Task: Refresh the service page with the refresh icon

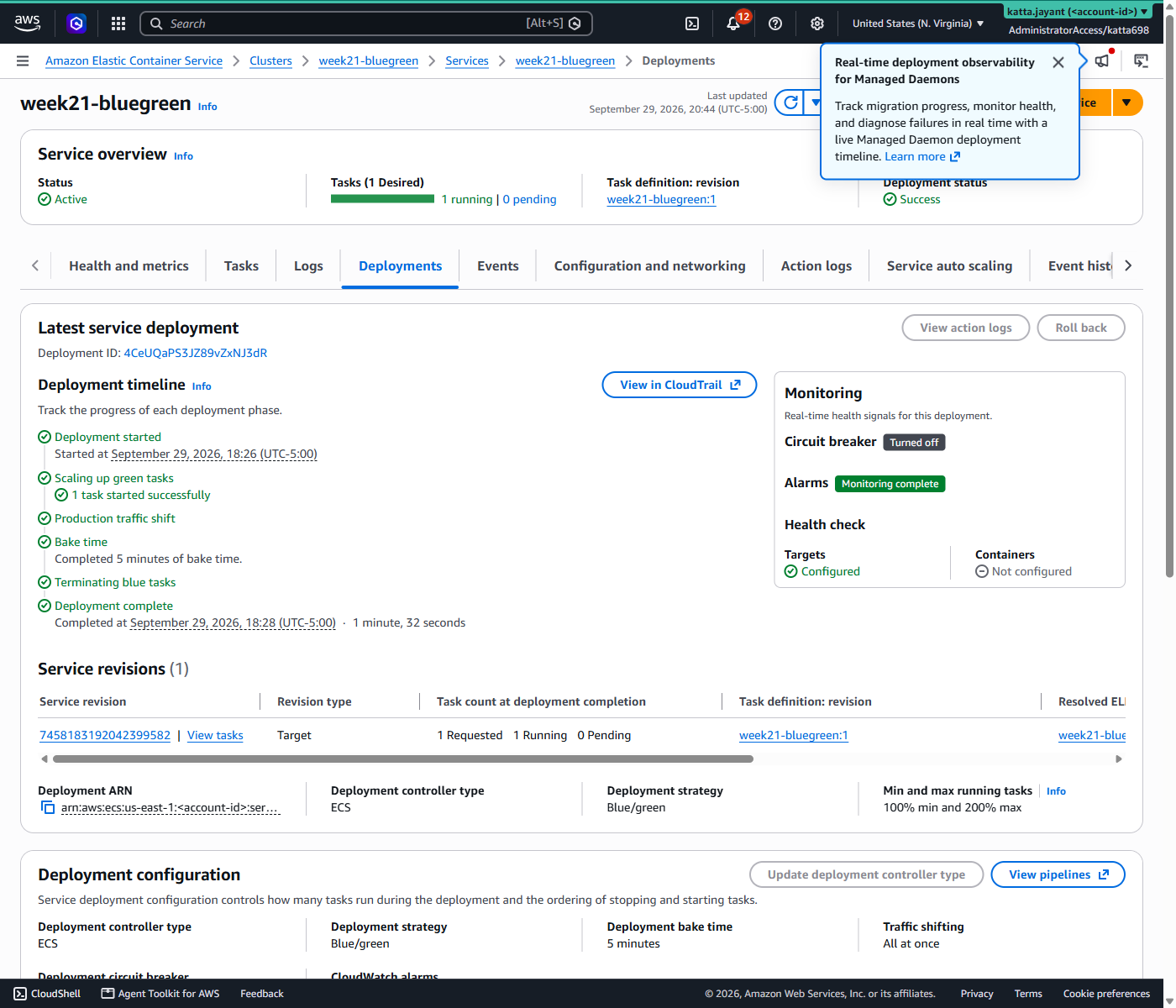Action: pos(790,102)
